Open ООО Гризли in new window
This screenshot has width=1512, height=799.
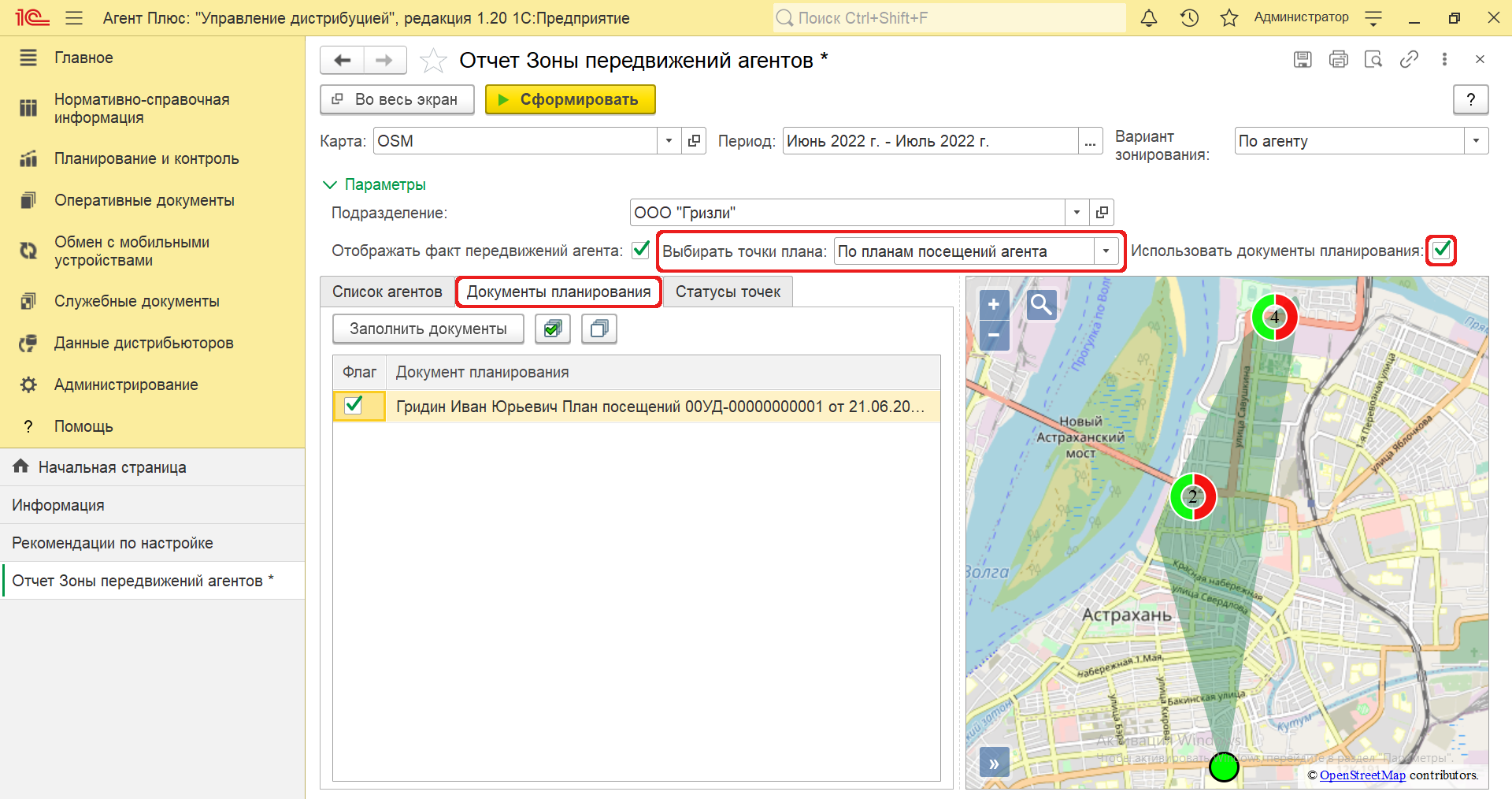click(x=1102, y=213)
